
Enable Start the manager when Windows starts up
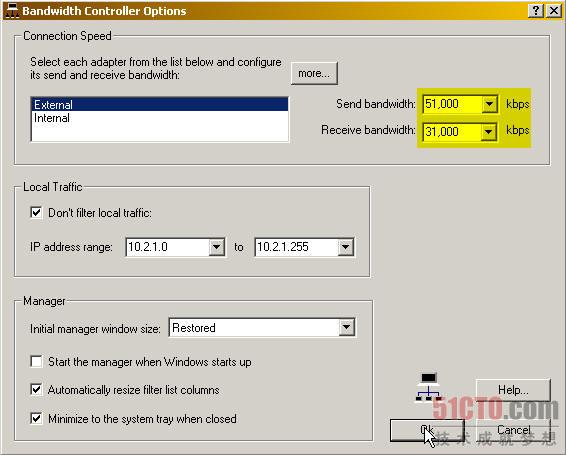[36, 361]
